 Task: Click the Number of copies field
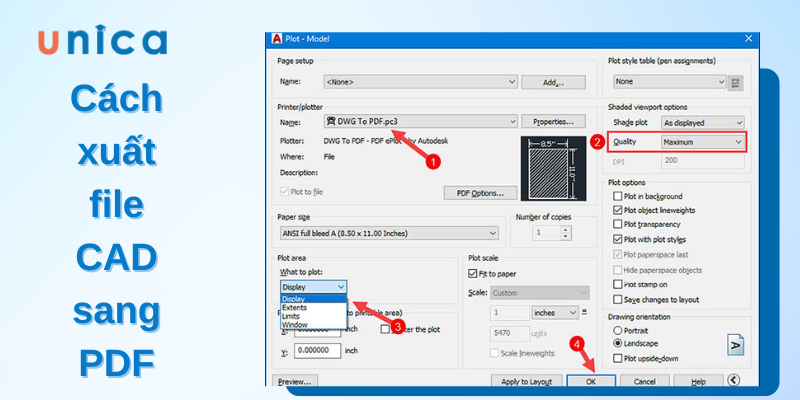(546, 233)
